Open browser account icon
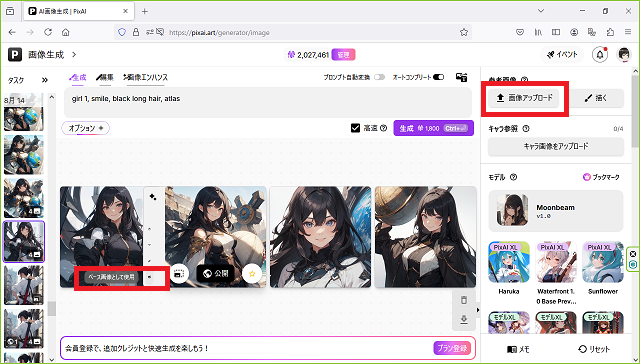 (574, 32)
